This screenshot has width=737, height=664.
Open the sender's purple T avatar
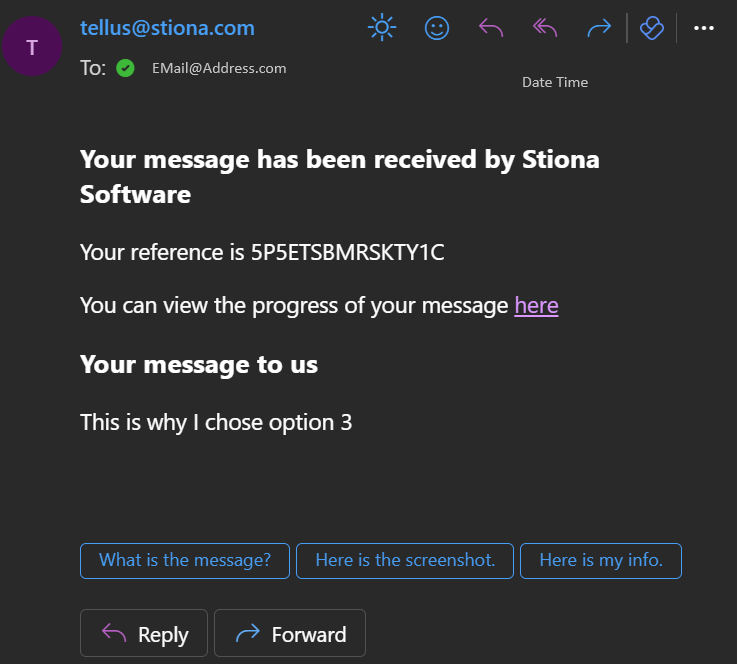click(33, 46)
